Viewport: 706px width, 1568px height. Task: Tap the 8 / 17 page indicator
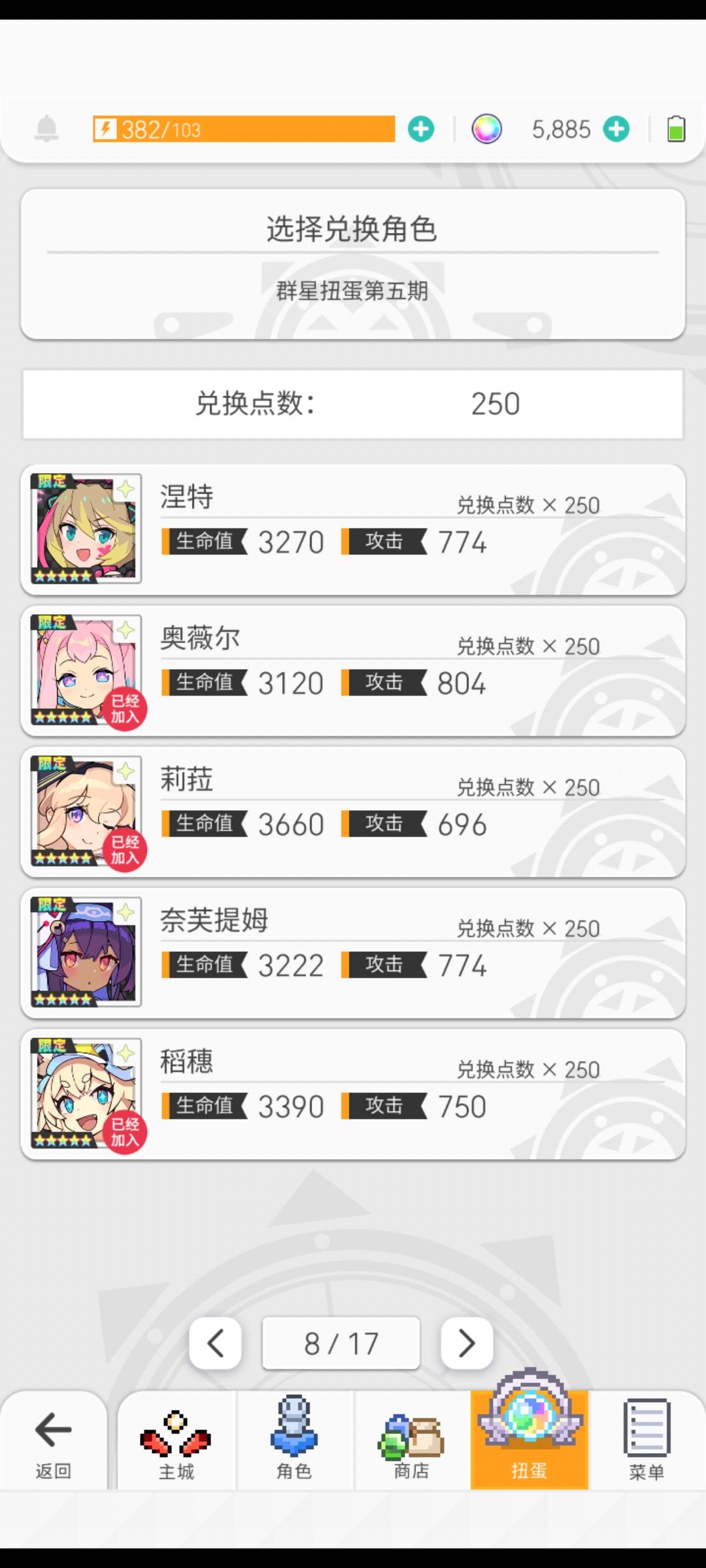pos(341,1343)
